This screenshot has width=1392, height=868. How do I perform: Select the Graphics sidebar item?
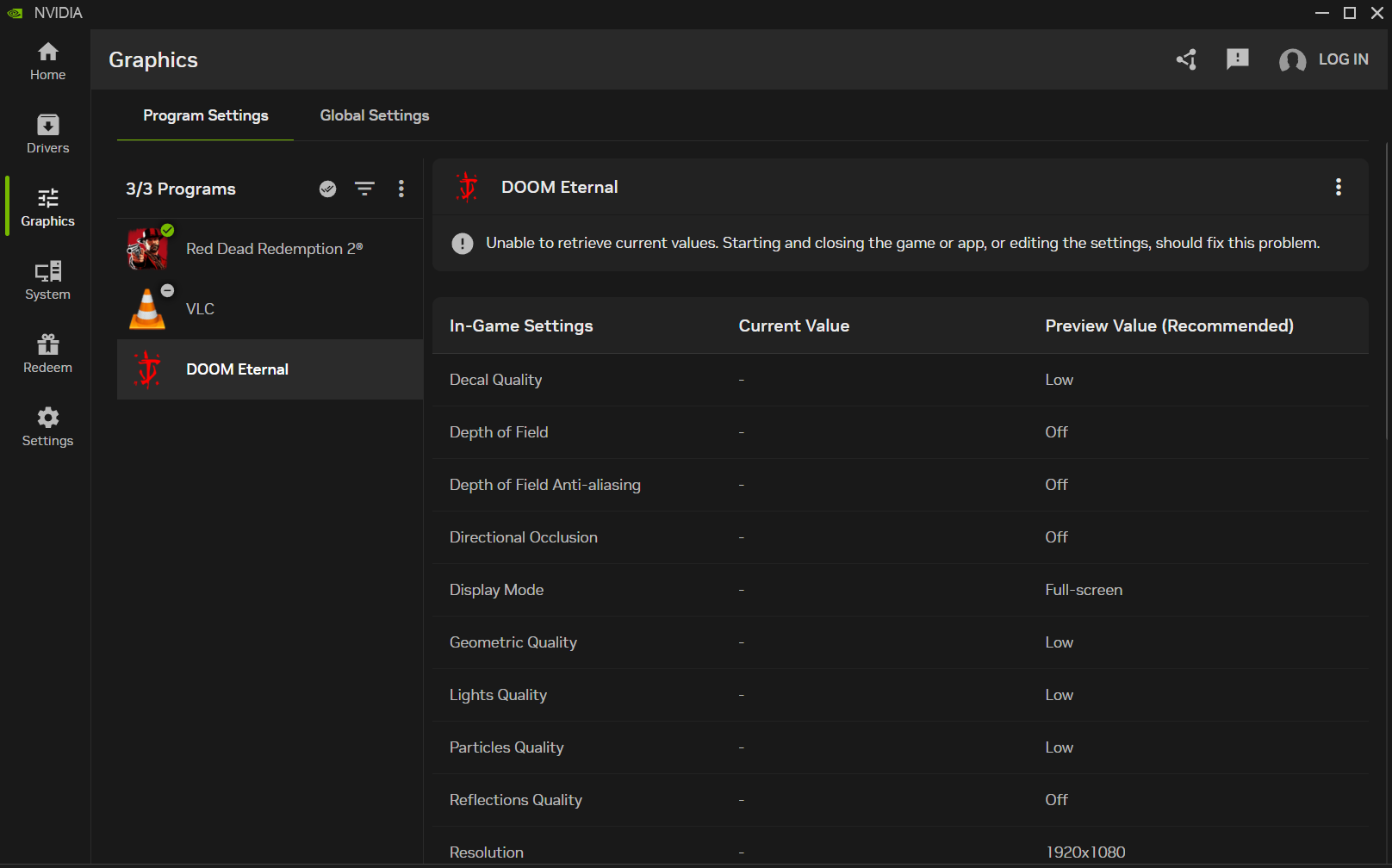point(47,208)
